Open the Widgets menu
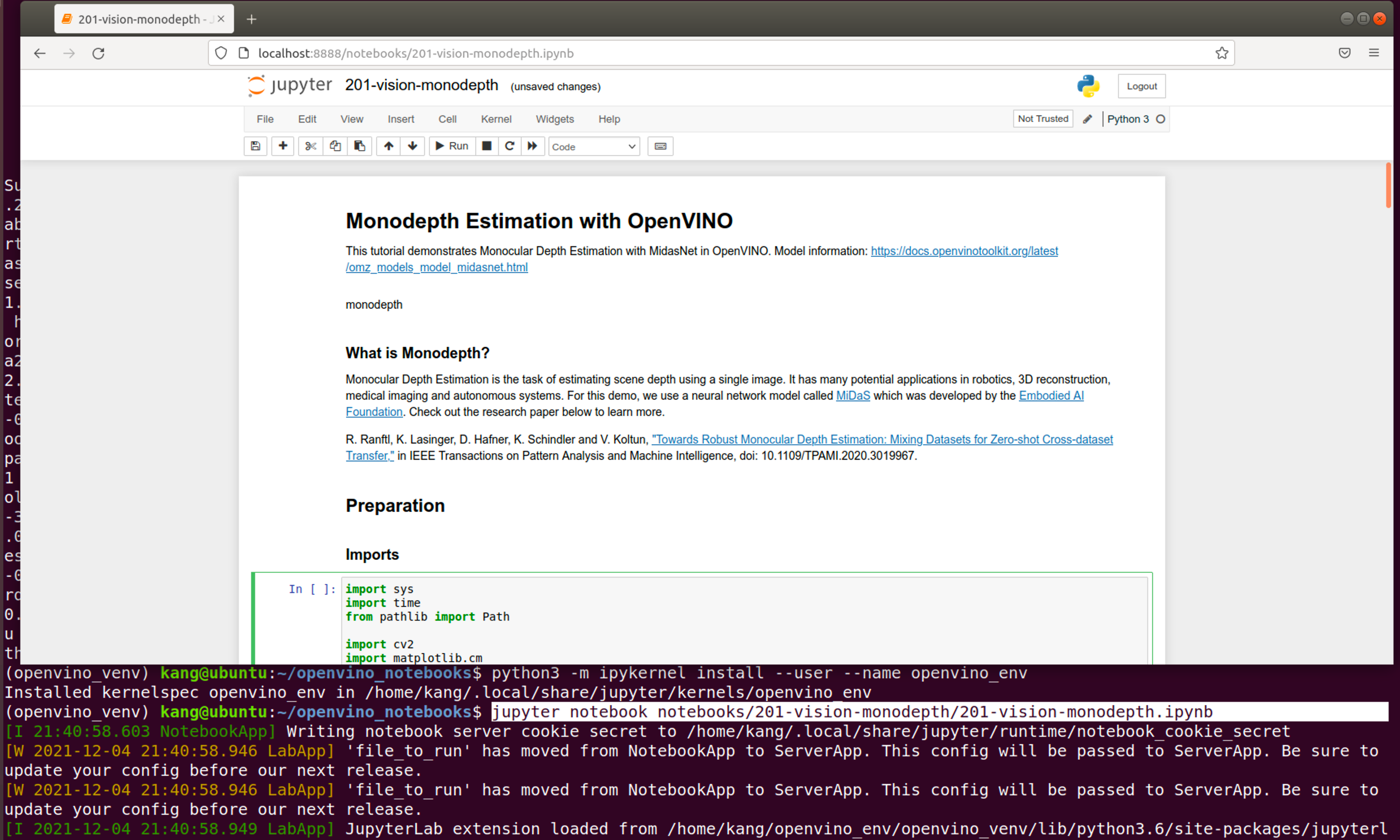 tap(555, 119)
